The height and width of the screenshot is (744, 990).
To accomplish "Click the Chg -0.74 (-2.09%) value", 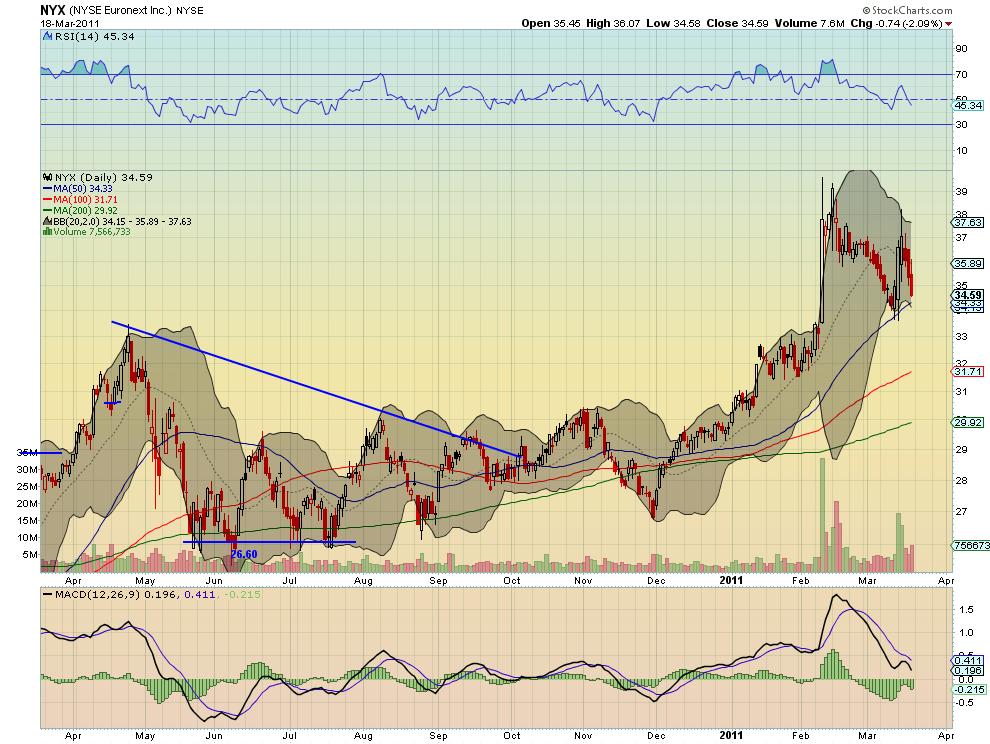I will 897,23.
